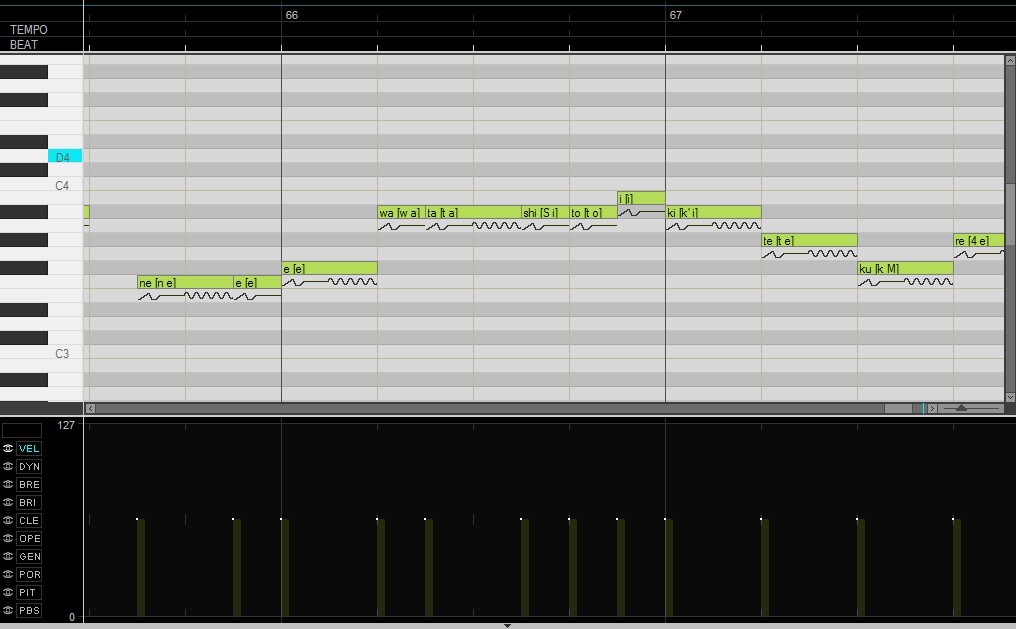Open the BRI brightness parameter
This screenshot has width=1016, height=629.
[29, 502]
